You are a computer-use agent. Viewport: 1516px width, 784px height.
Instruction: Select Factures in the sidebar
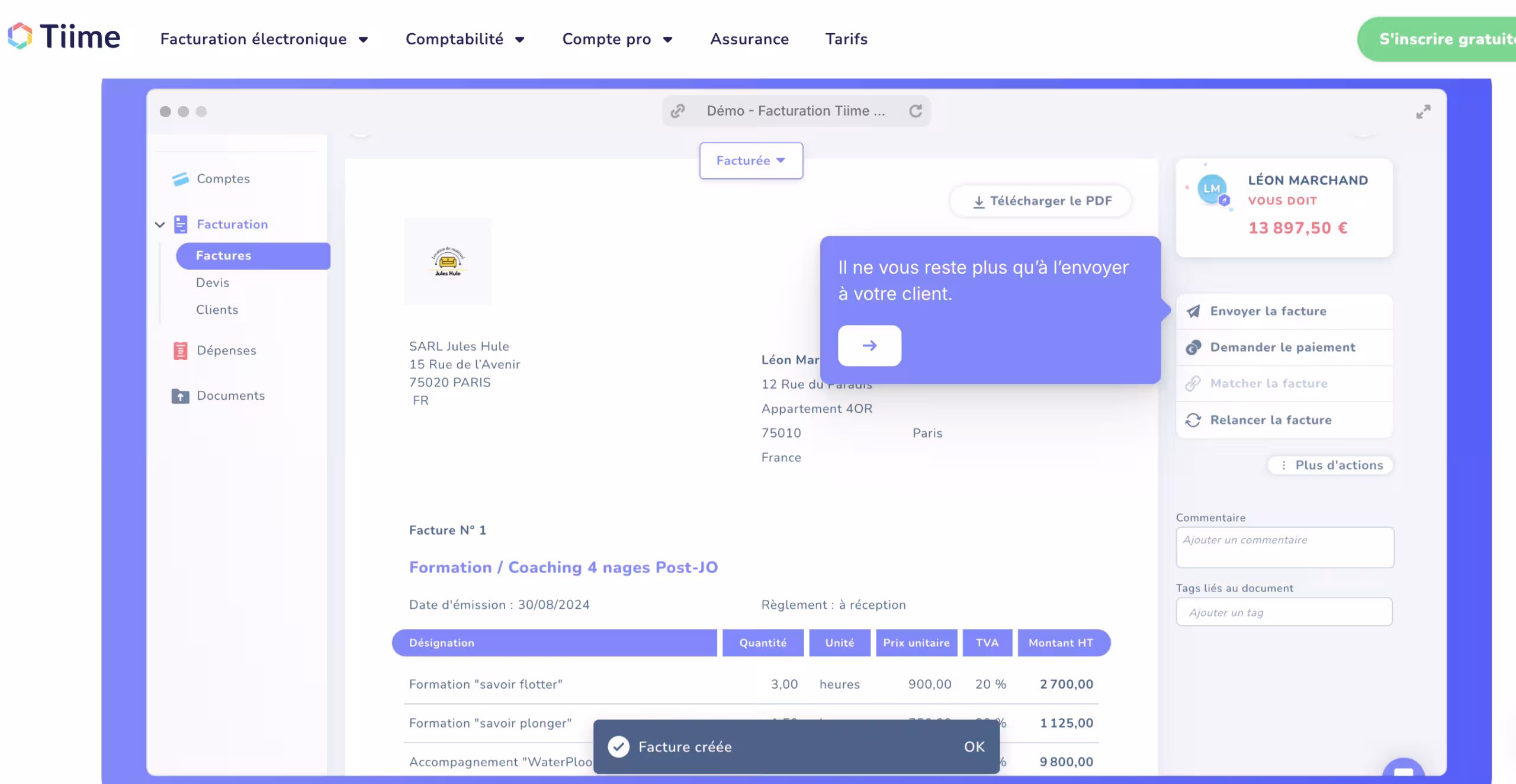253,256
